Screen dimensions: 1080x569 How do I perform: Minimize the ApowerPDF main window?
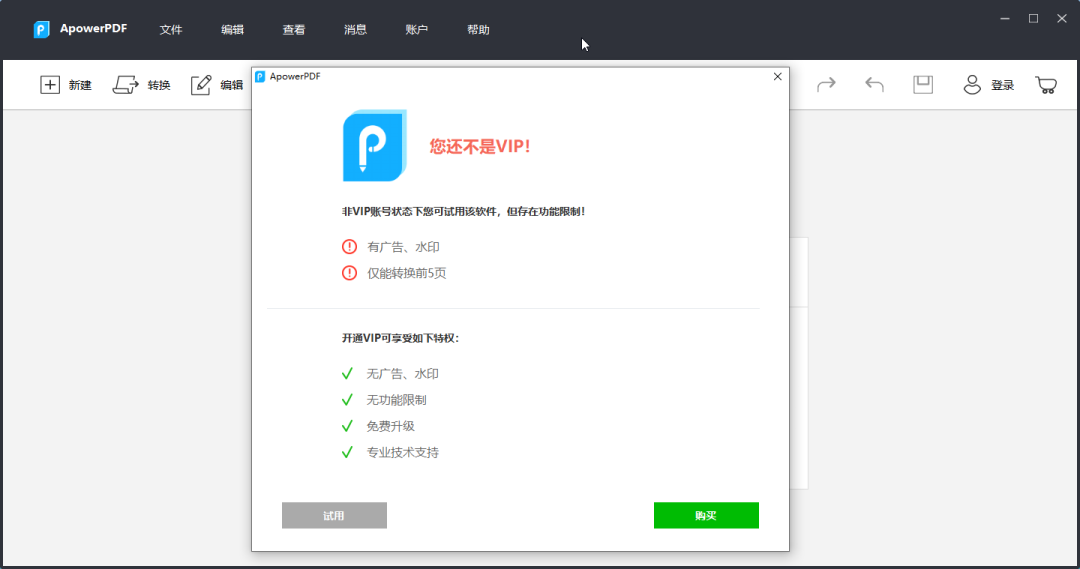click(1005, 19)
